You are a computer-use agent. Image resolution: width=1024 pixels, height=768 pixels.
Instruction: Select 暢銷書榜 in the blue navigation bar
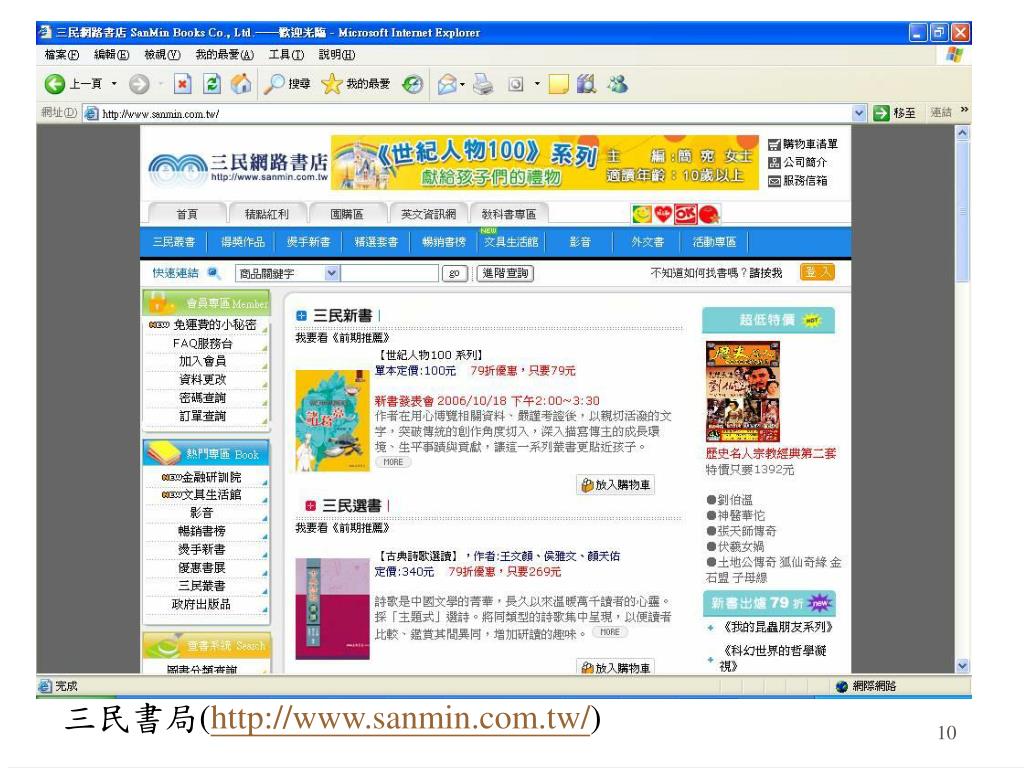coord(443,242)
